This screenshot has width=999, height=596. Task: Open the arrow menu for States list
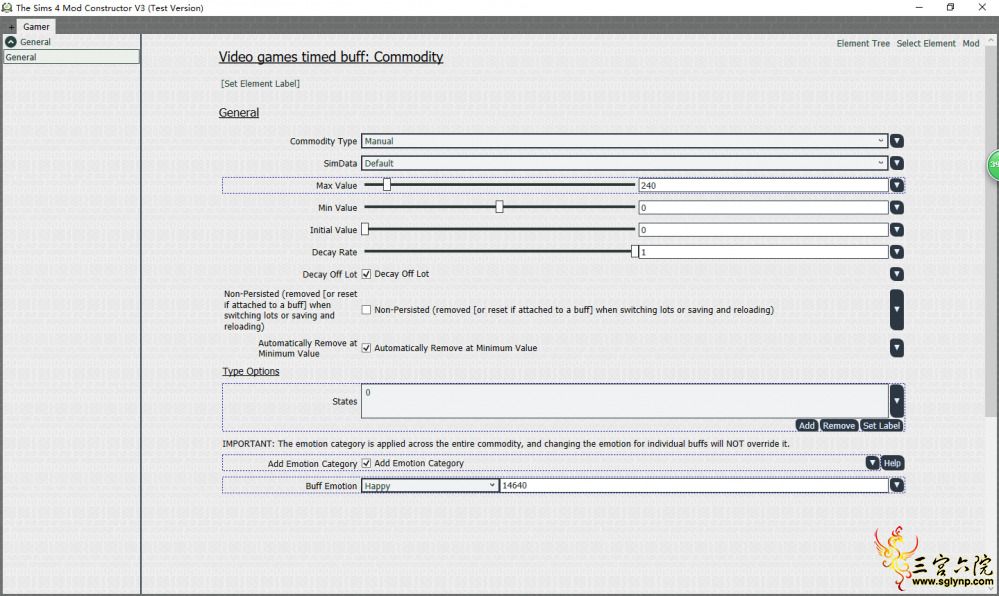pyautogui.click(x=896, y=401)
